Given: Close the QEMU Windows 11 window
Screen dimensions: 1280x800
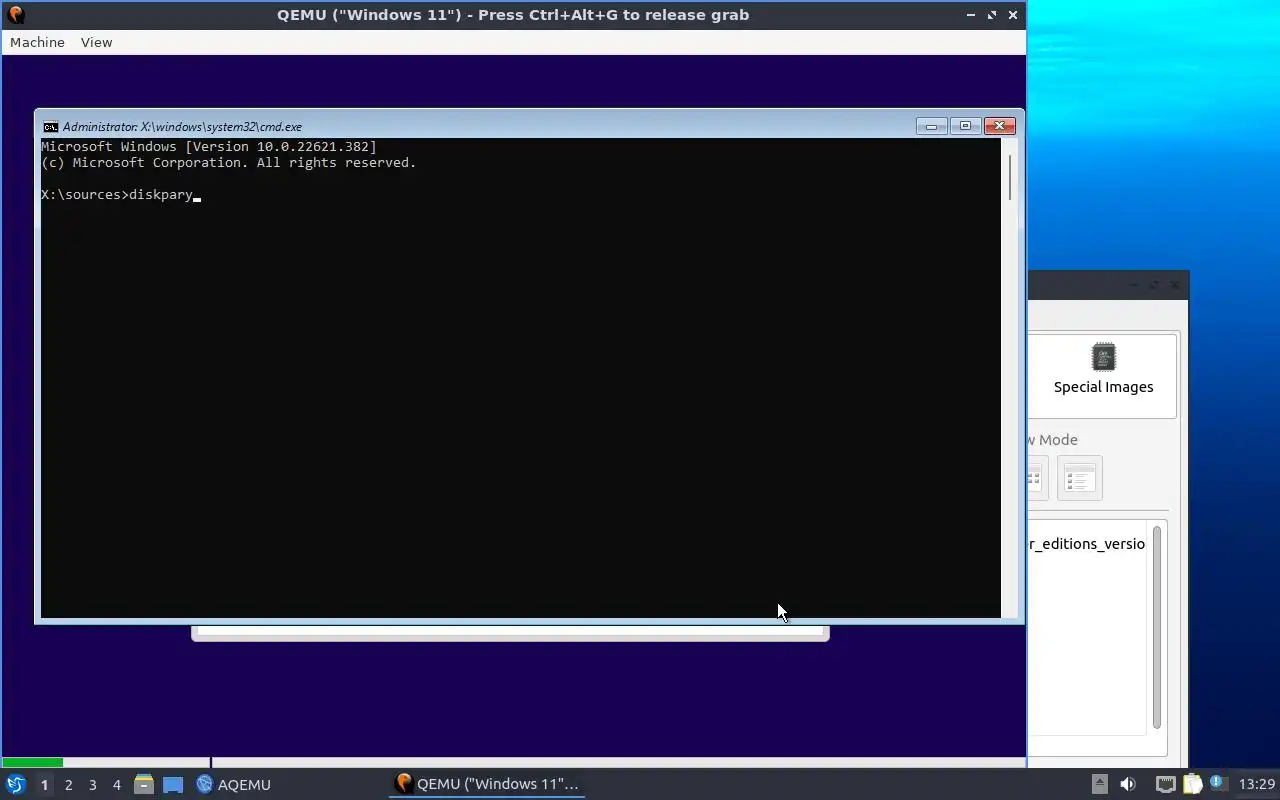Looking at the screenshot, I should 1013,15.
